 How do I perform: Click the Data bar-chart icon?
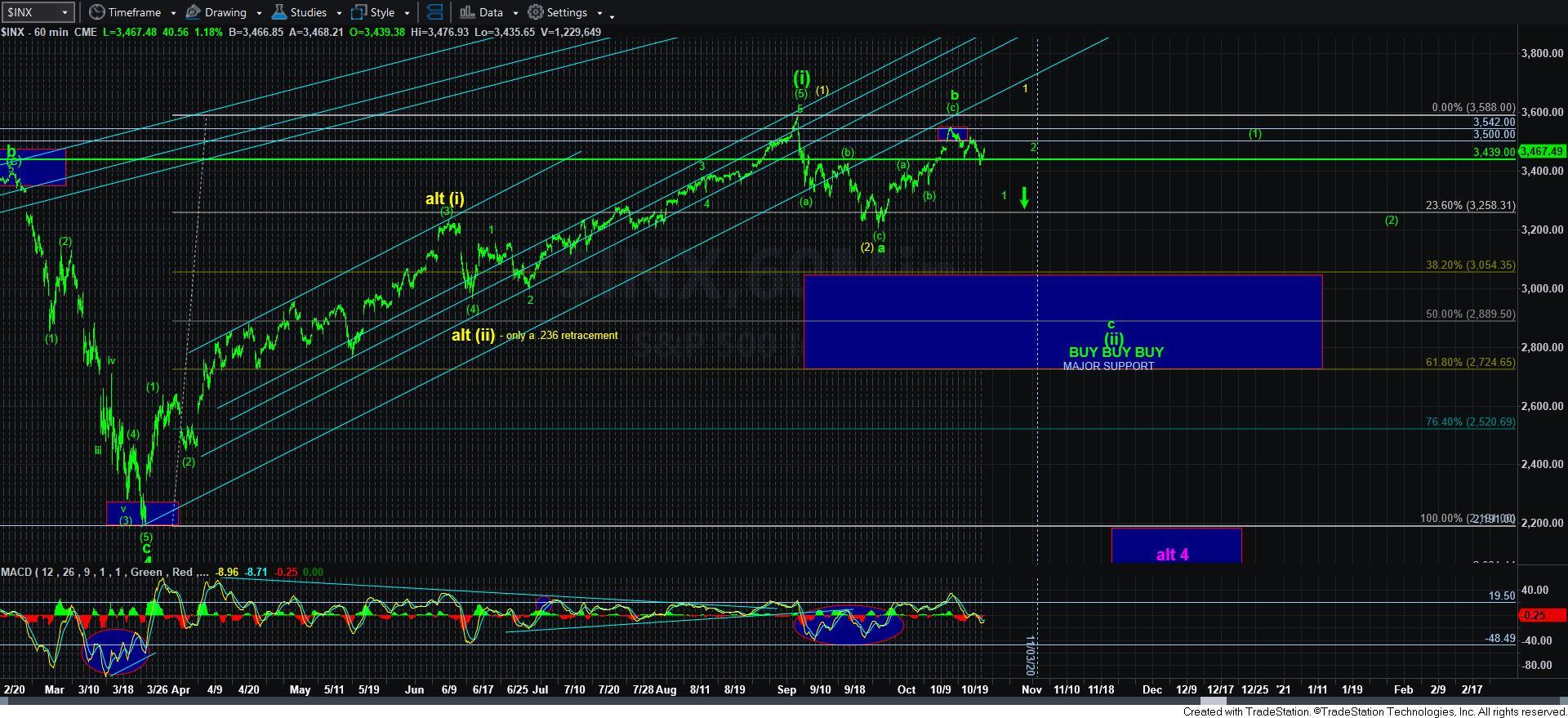466,12
